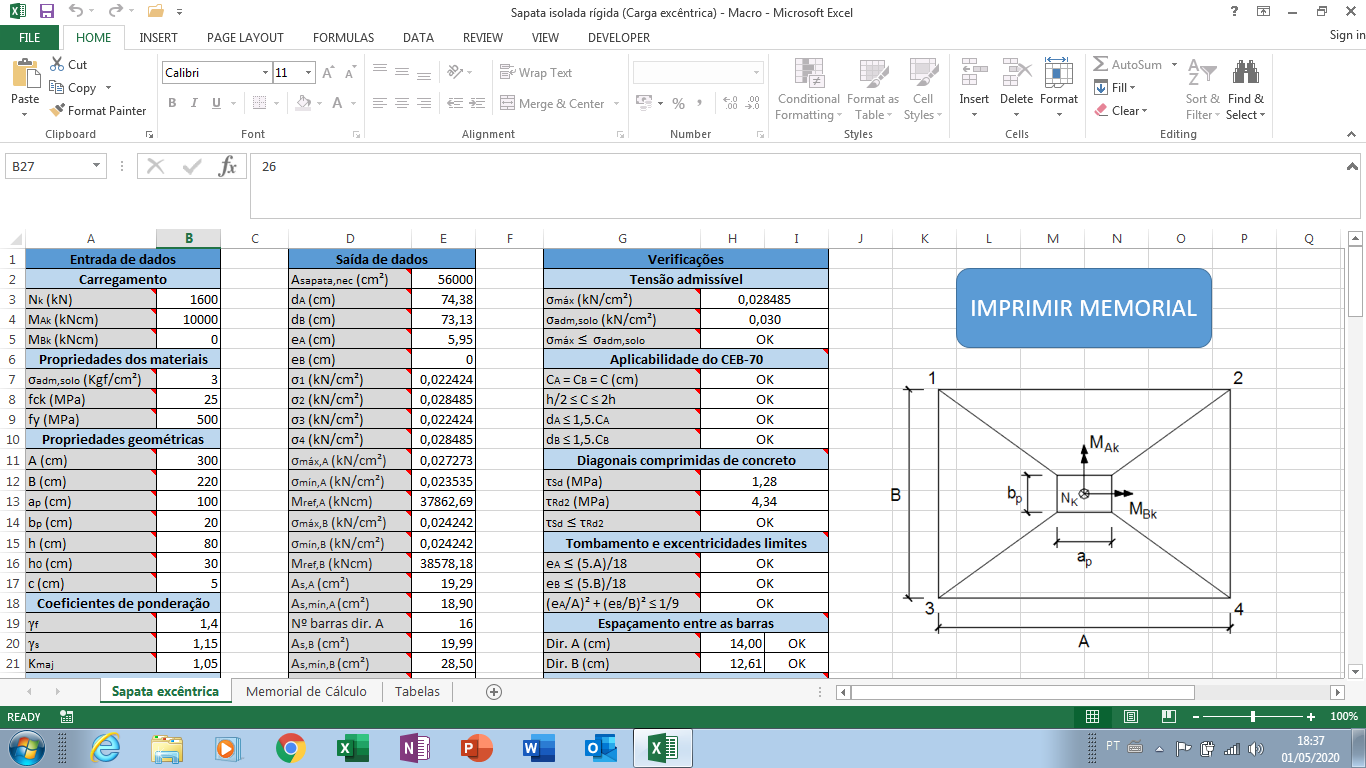Click the zoom in plus button
This screenshot has width=1366, height=768.
click(1311, 717)
